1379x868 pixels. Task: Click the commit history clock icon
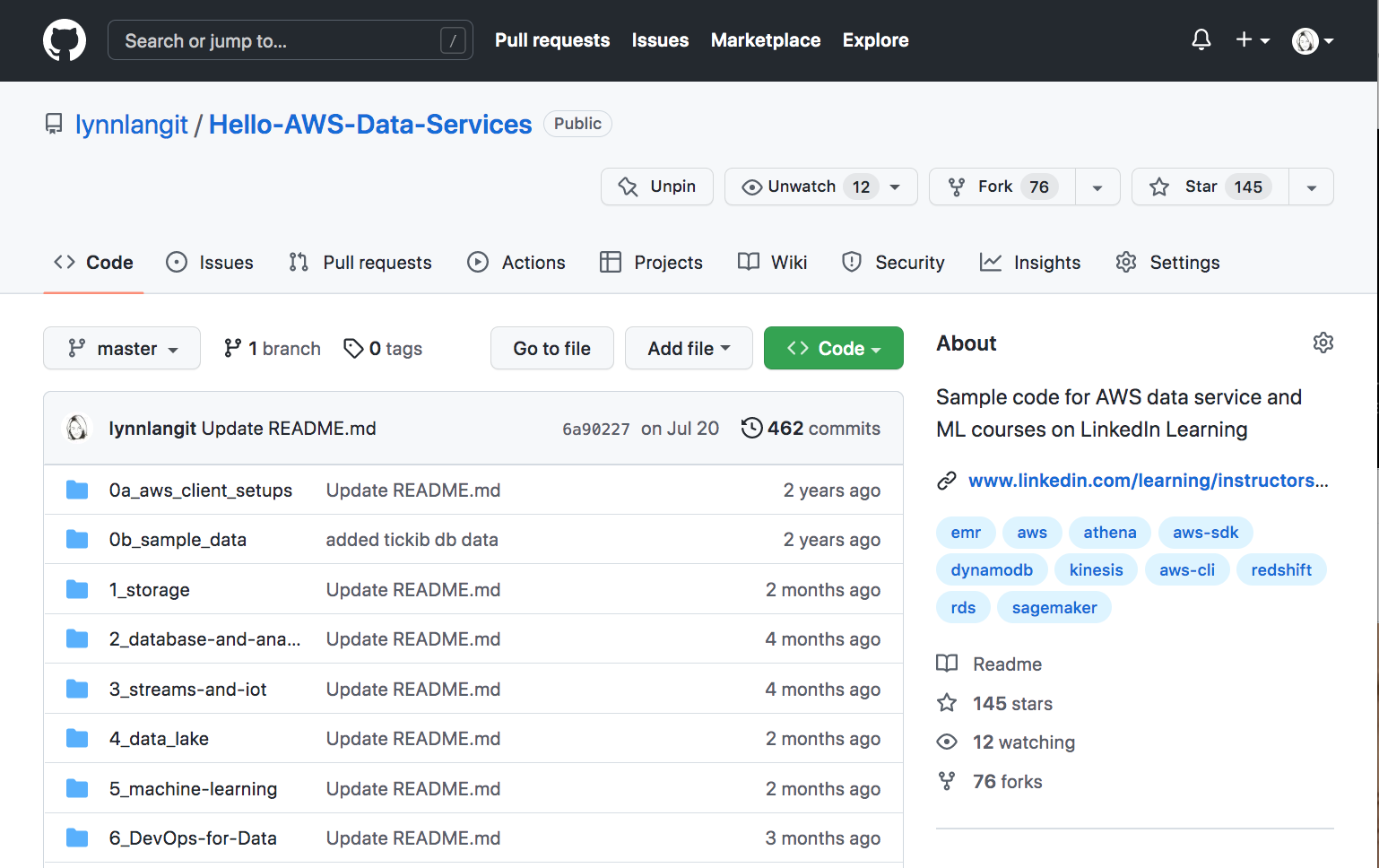pos(751,428)
